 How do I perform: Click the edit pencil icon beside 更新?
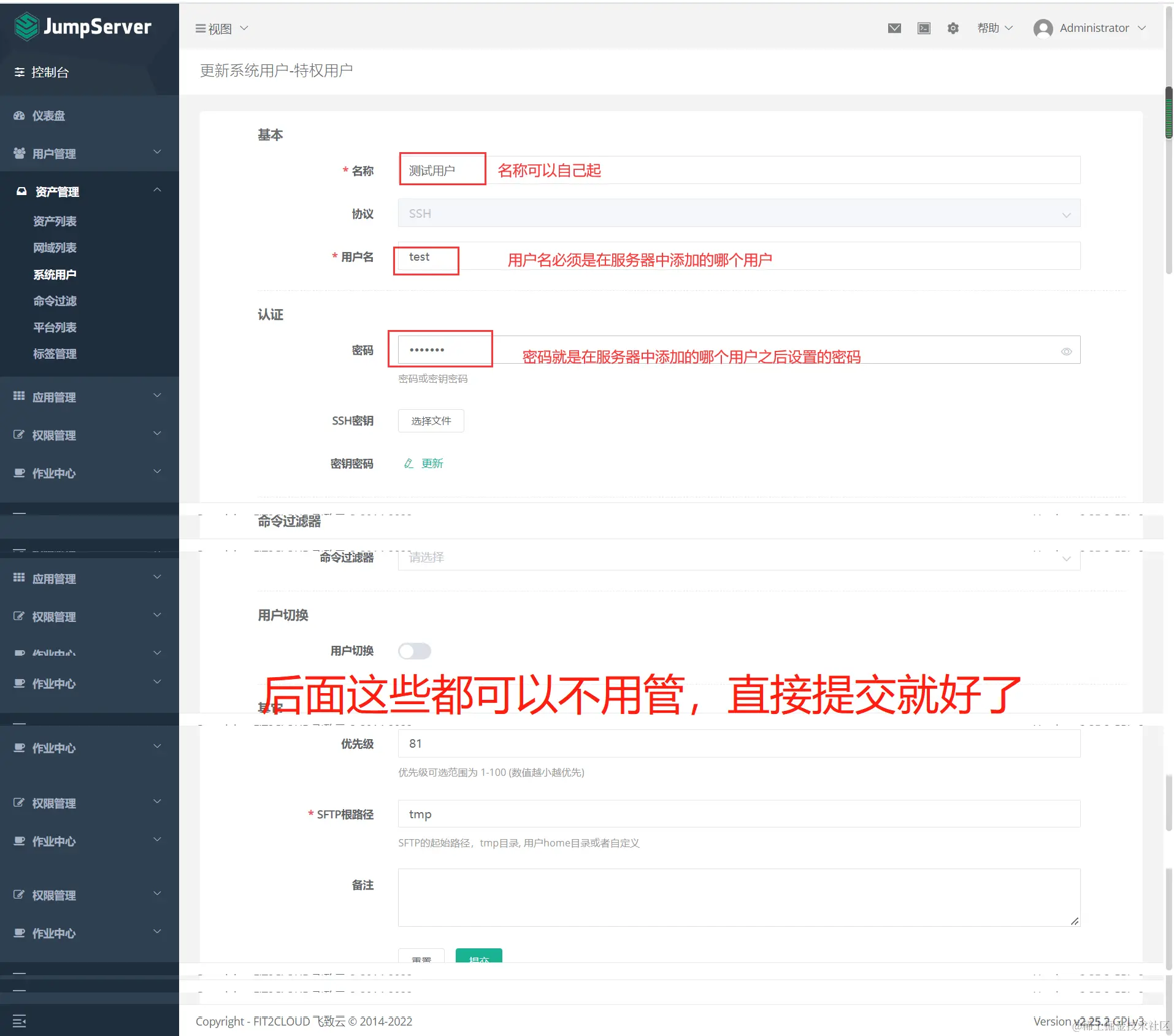pos(409,464)
